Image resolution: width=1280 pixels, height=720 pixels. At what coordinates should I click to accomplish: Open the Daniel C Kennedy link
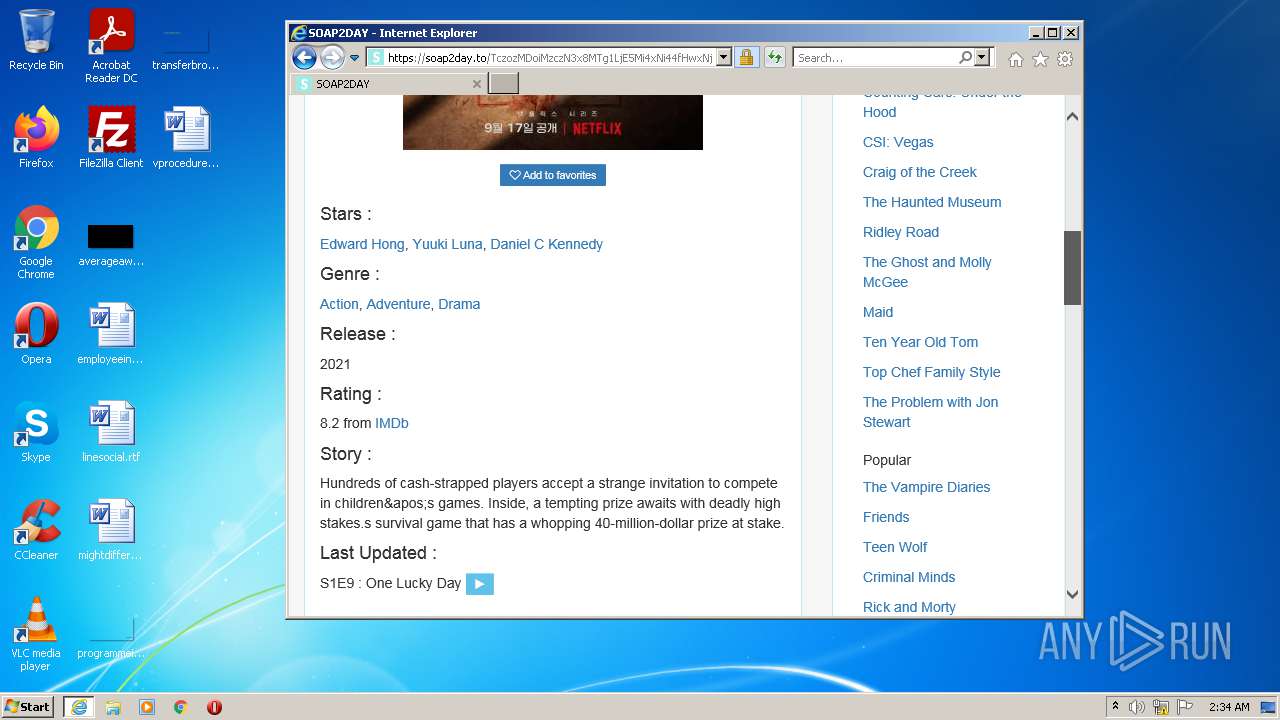pyautogui.click(x=546, y=244)
